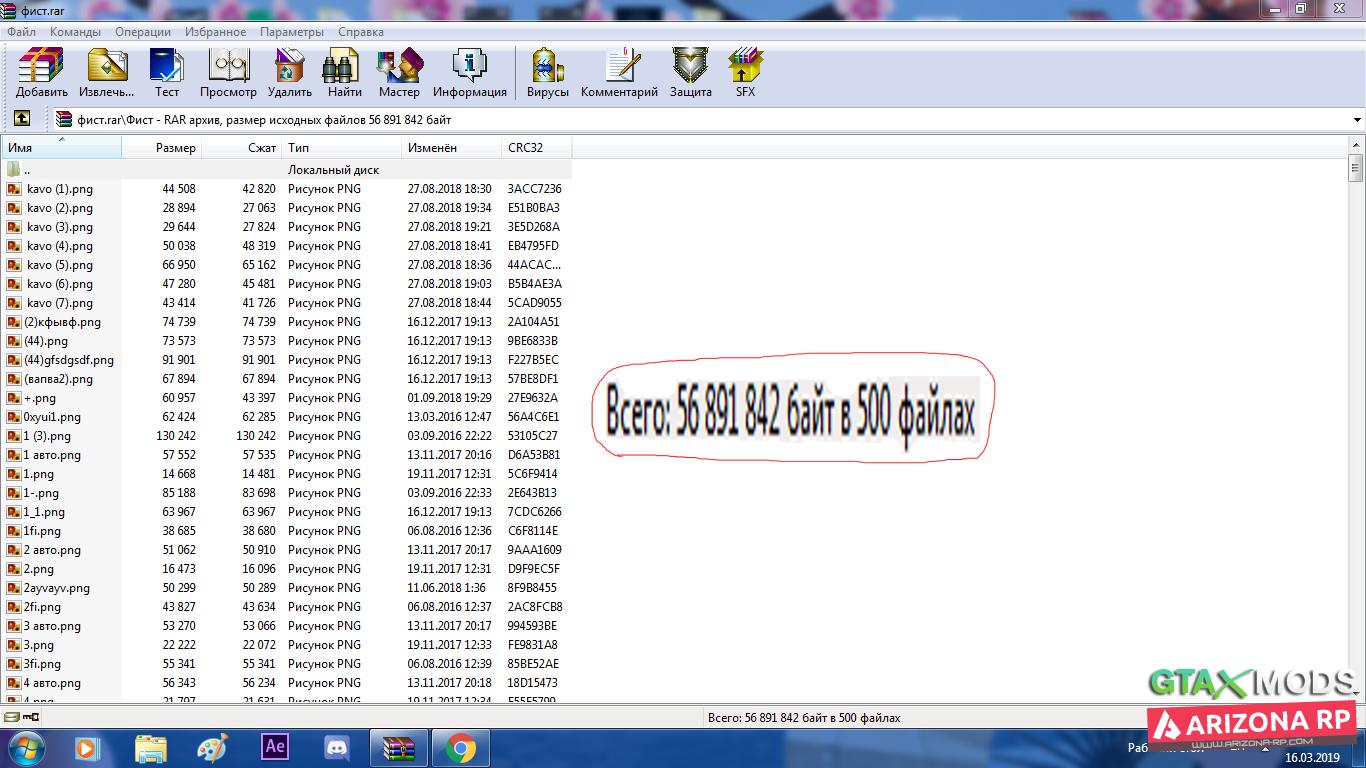The width and height of the screenshot is (1366, 768).
Task: Open the Параметры menu
Action: click(291, 32)
